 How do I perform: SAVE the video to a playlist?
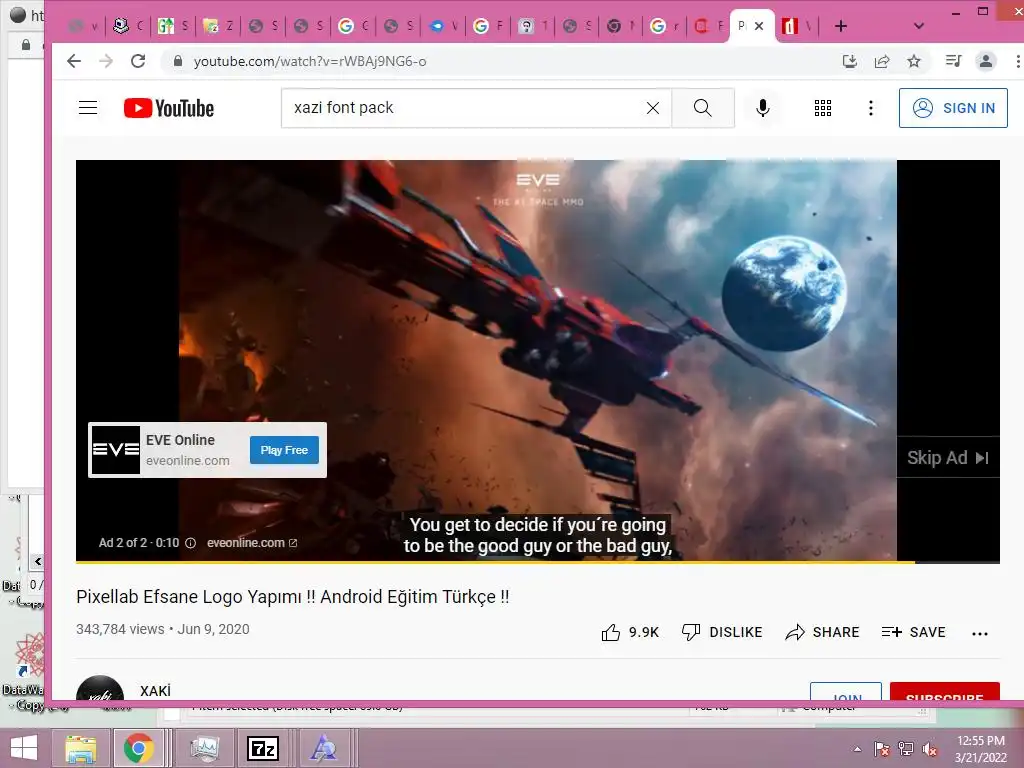[x=913, y=632]
